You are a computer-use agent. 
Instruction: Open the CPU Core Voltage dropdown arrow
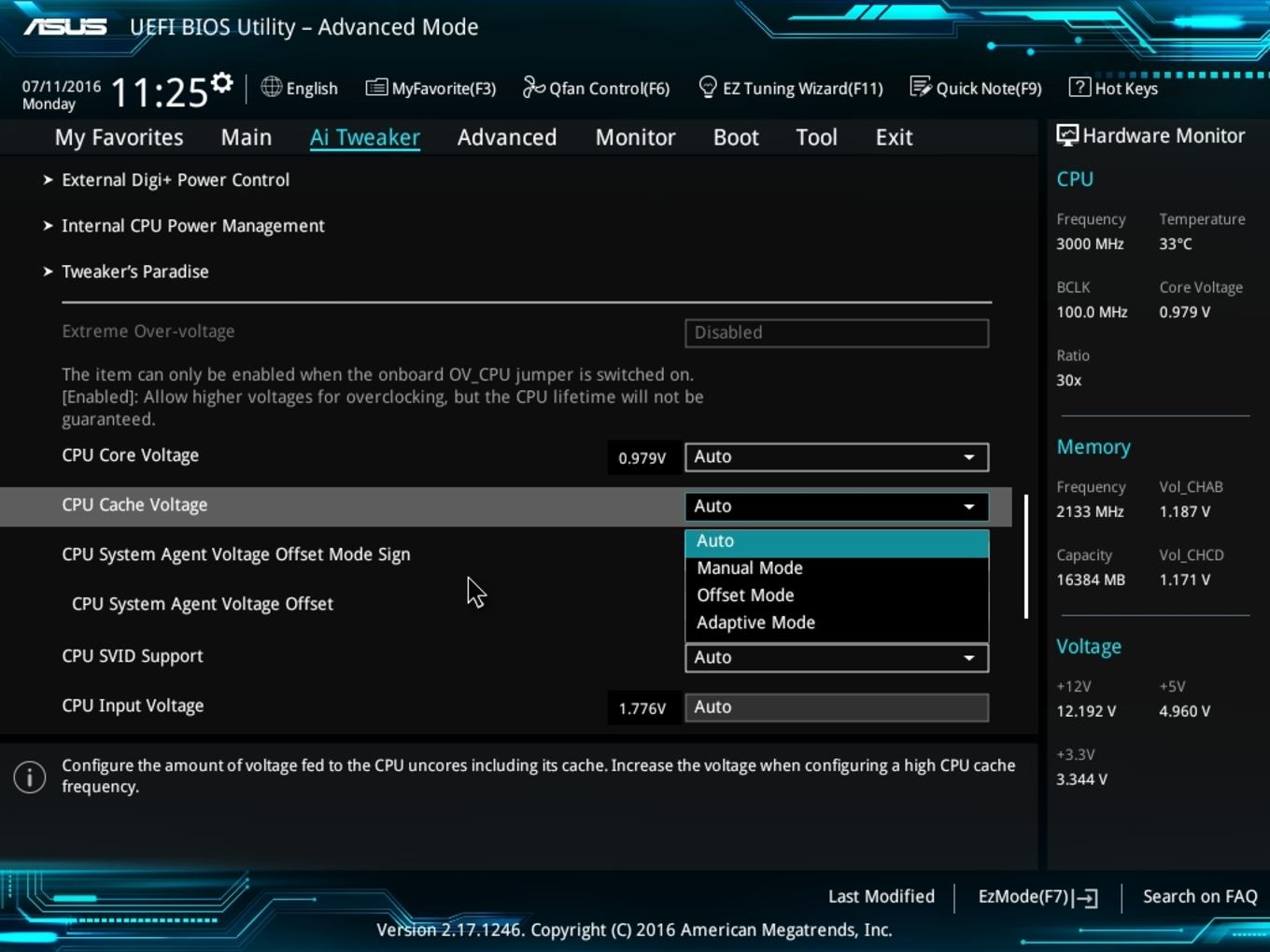(969, 457)
